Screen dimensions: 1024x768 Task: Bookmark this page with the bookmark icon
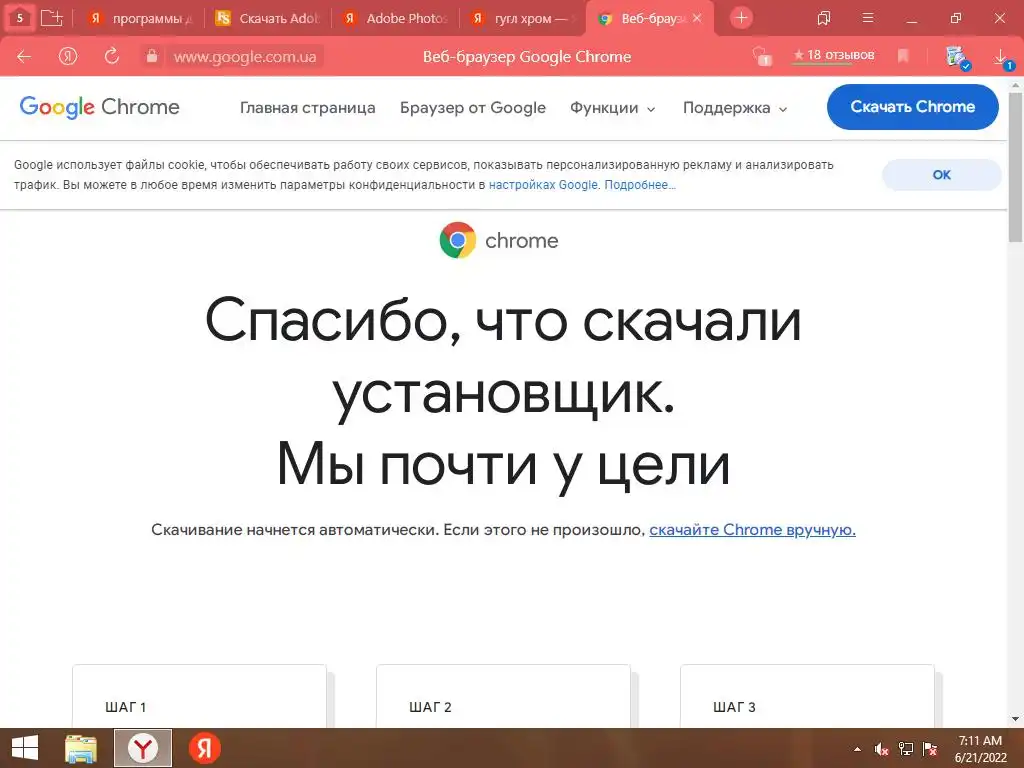[x=903, y=56]
